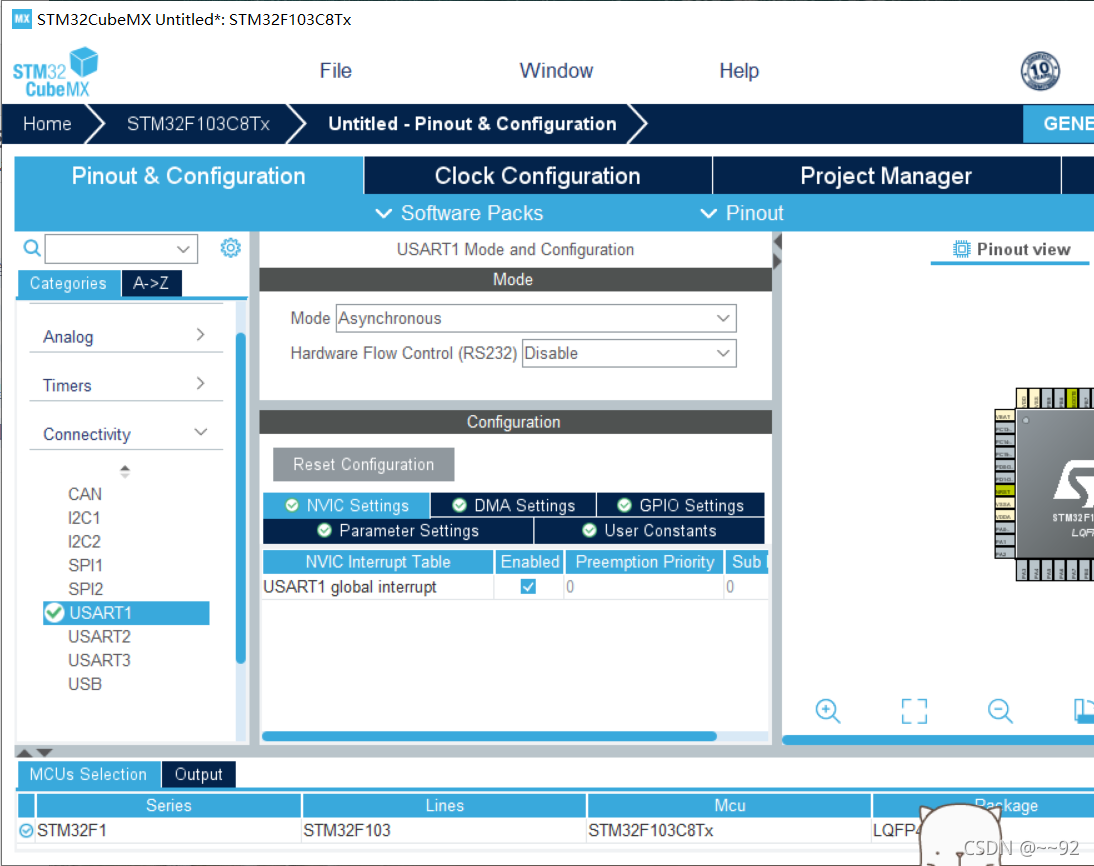Select I2C1 peripheral

click(84, 518)
